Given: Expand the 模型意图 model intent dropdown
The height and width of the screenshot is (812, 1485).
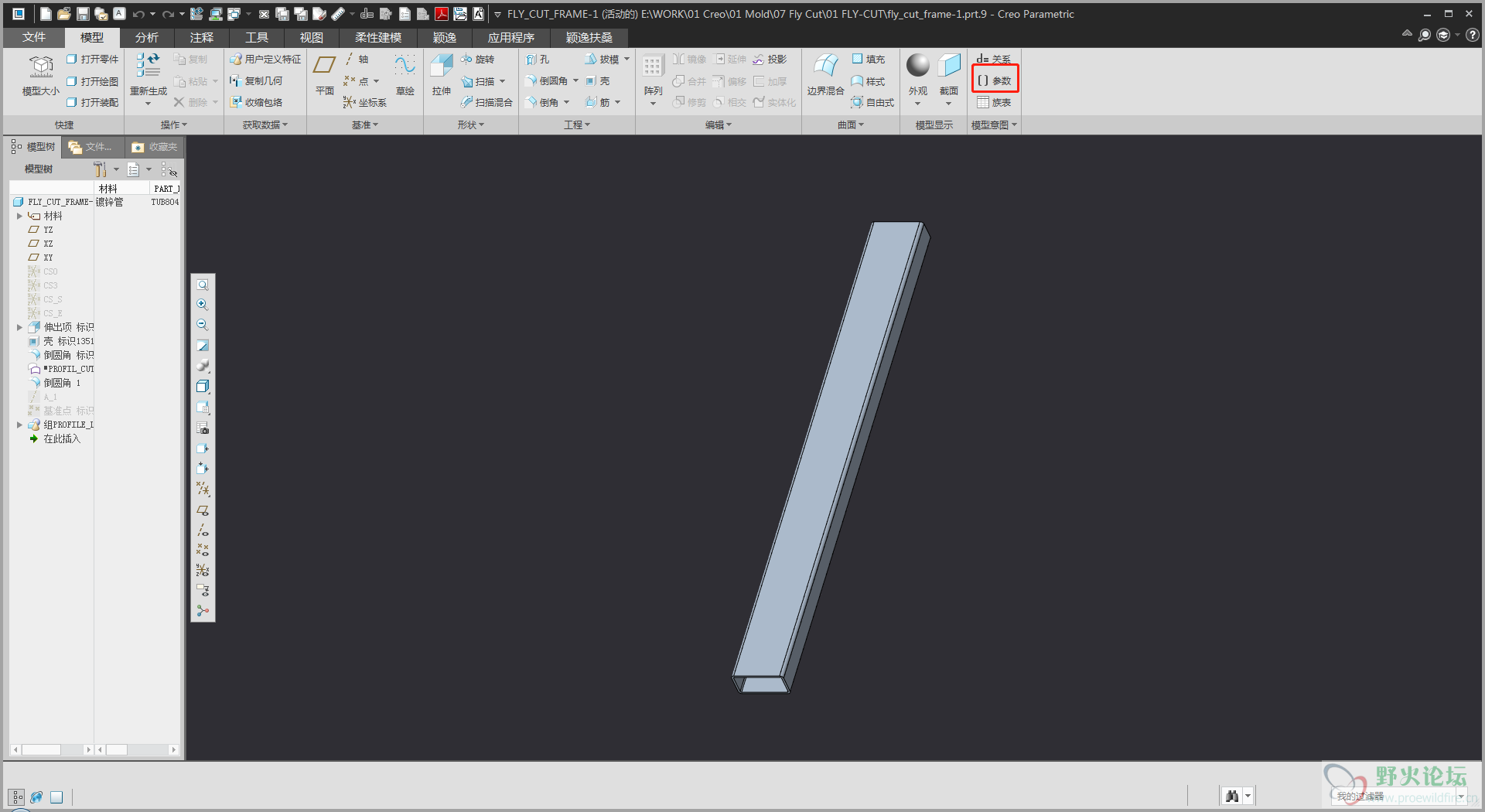Looking at the screenshot, I should click(x=995, y=125).
